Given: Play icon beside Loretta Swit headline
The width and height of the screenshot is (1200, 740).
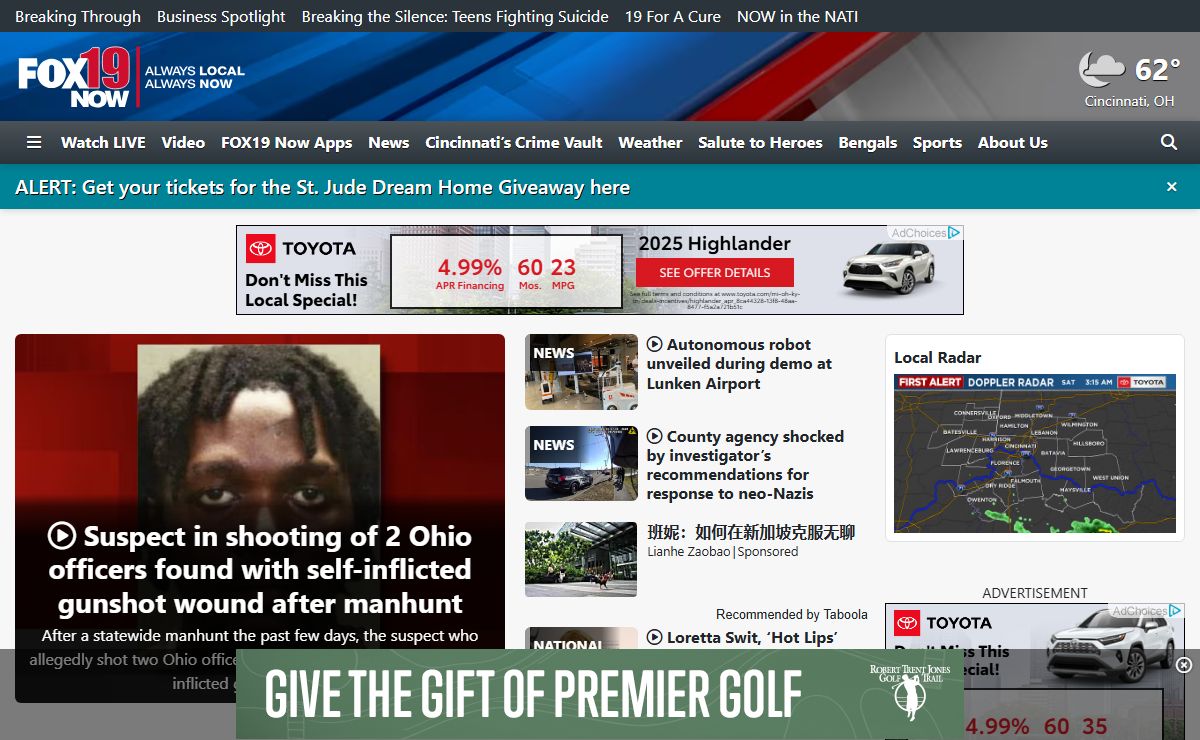Looking at the screenshot, I should coord(655,637).
